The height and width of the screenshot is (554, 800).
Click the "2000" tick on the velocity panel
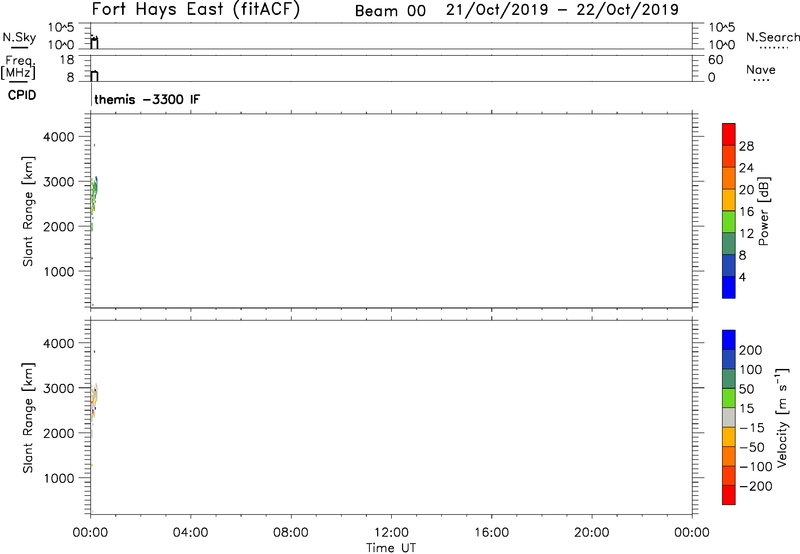pos(59,433)
